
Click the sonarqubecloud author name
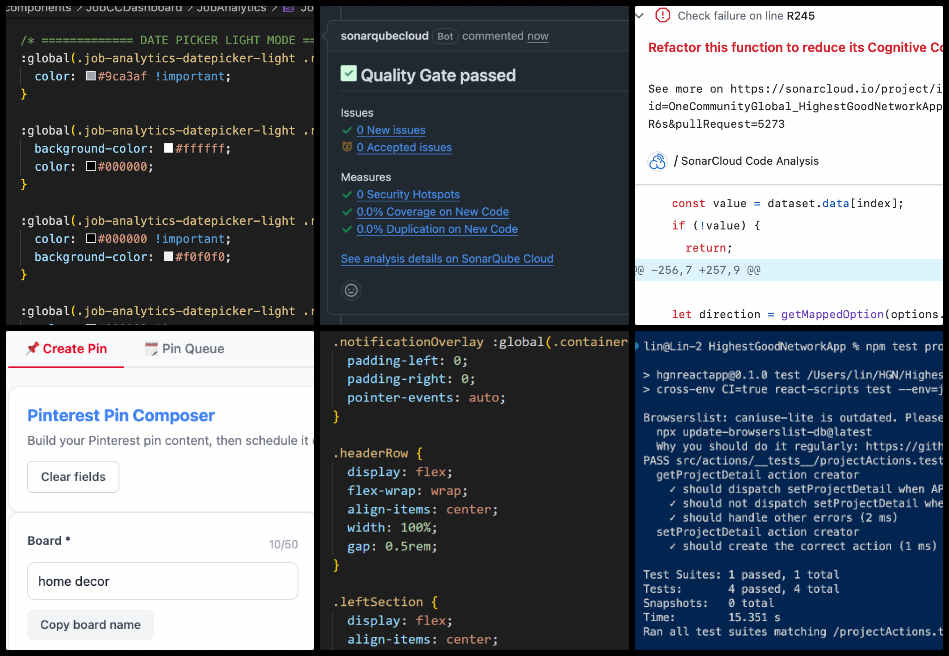point(384,36)
